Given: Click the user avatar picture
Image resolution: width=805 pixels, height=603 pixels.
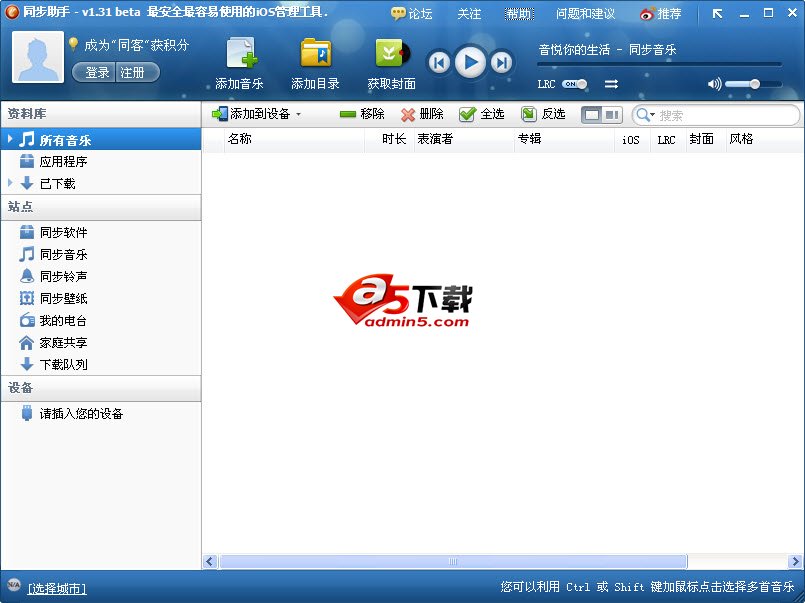Looking at the screenshot, I should [x=38, y=57].
